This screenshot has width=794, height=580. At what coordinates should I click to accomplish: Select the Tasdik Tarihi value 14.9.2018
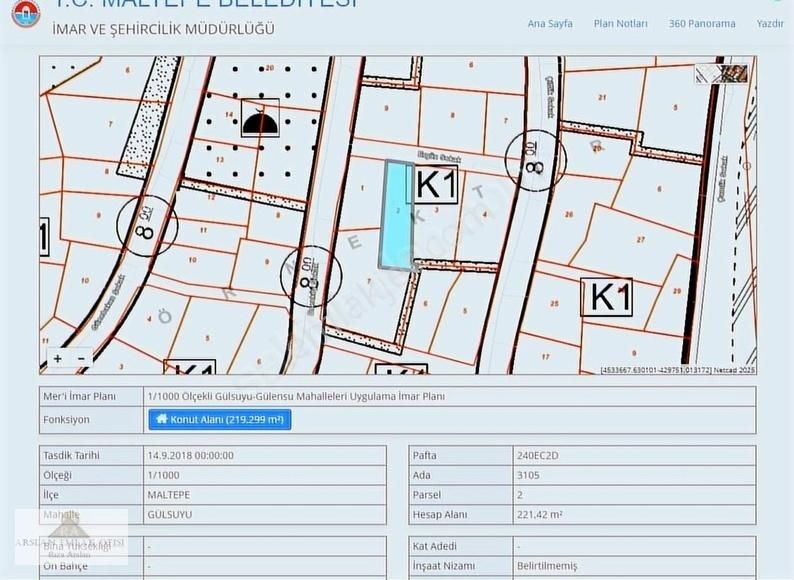(190, 455)
